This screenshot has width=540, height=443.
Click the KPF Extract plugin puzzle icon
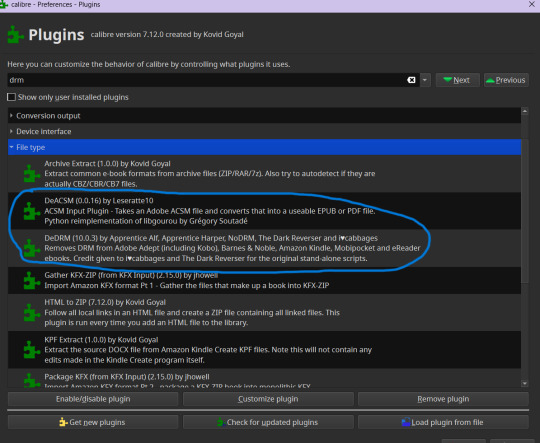[x=31, y=350]
